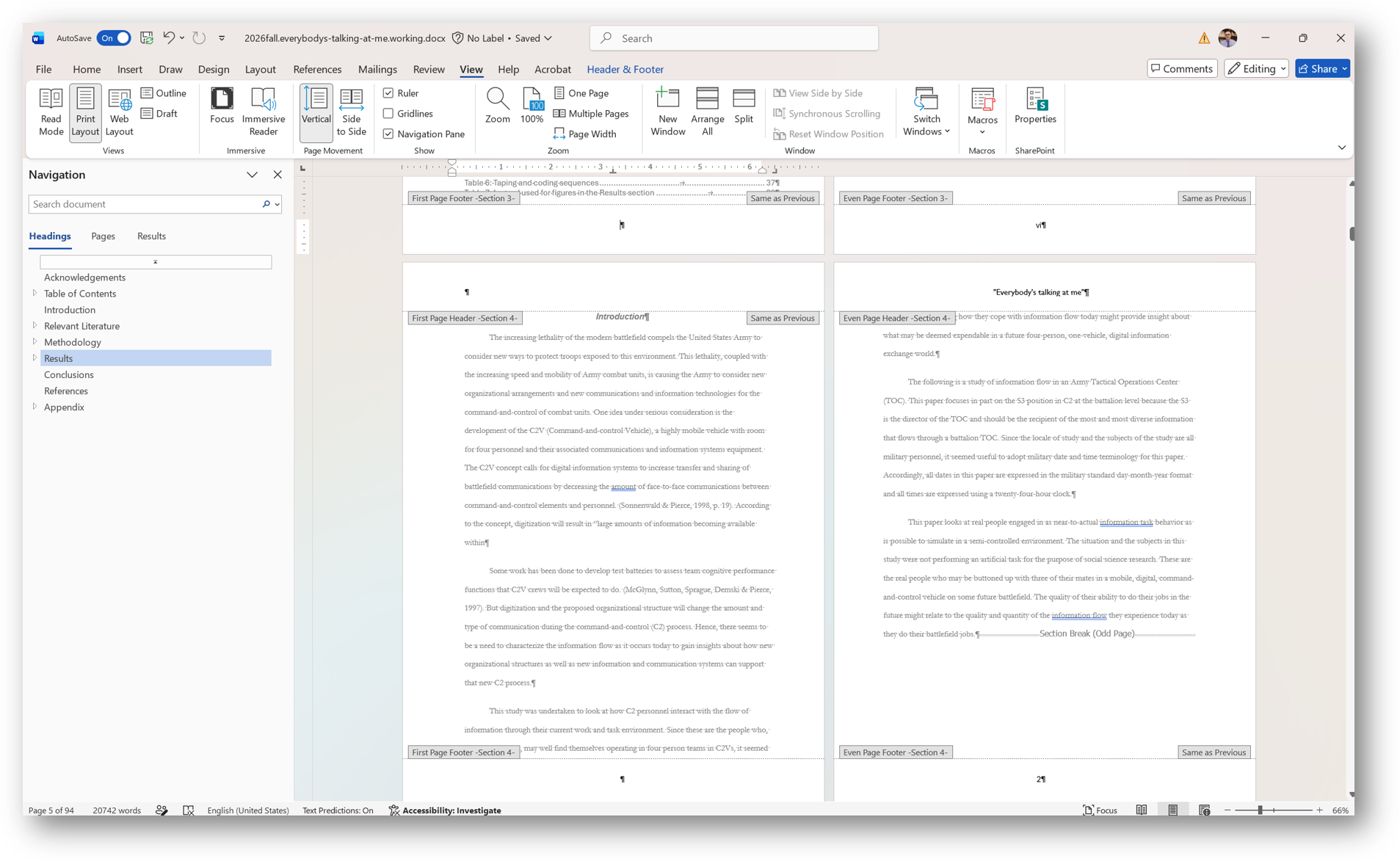Click the title bar Search box
This screenshot has height=861, width=1400.
pyautogui.click(x=734, y=38)
